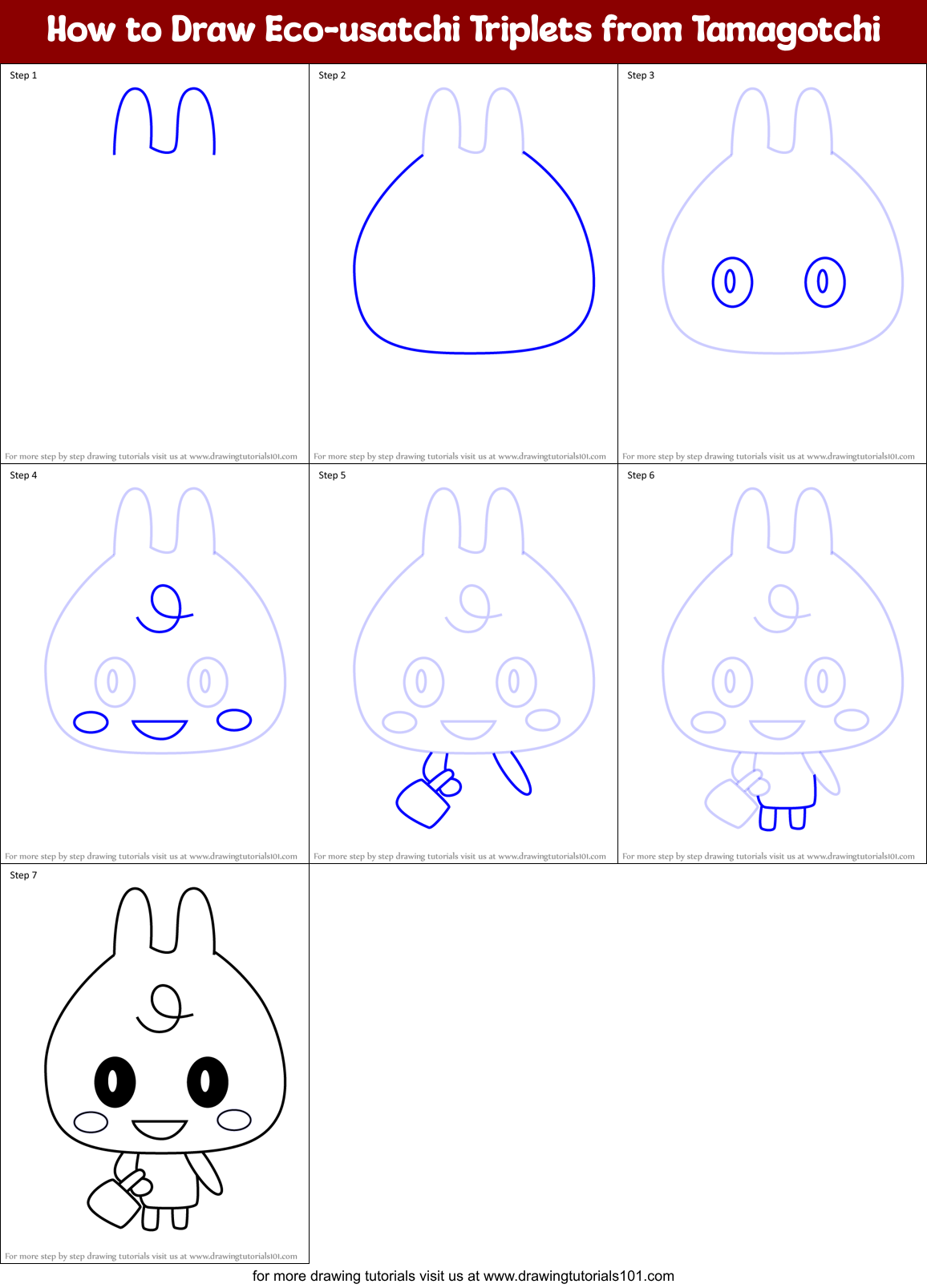Click the Step 5 panel footer site text

coord(459,856)
